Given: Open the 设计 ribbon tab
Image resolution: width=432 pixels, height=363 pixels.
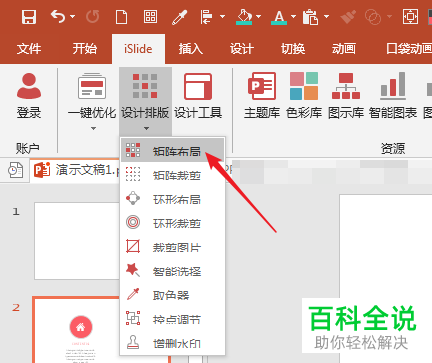Looking at the screenshot, I should (242, 49).
